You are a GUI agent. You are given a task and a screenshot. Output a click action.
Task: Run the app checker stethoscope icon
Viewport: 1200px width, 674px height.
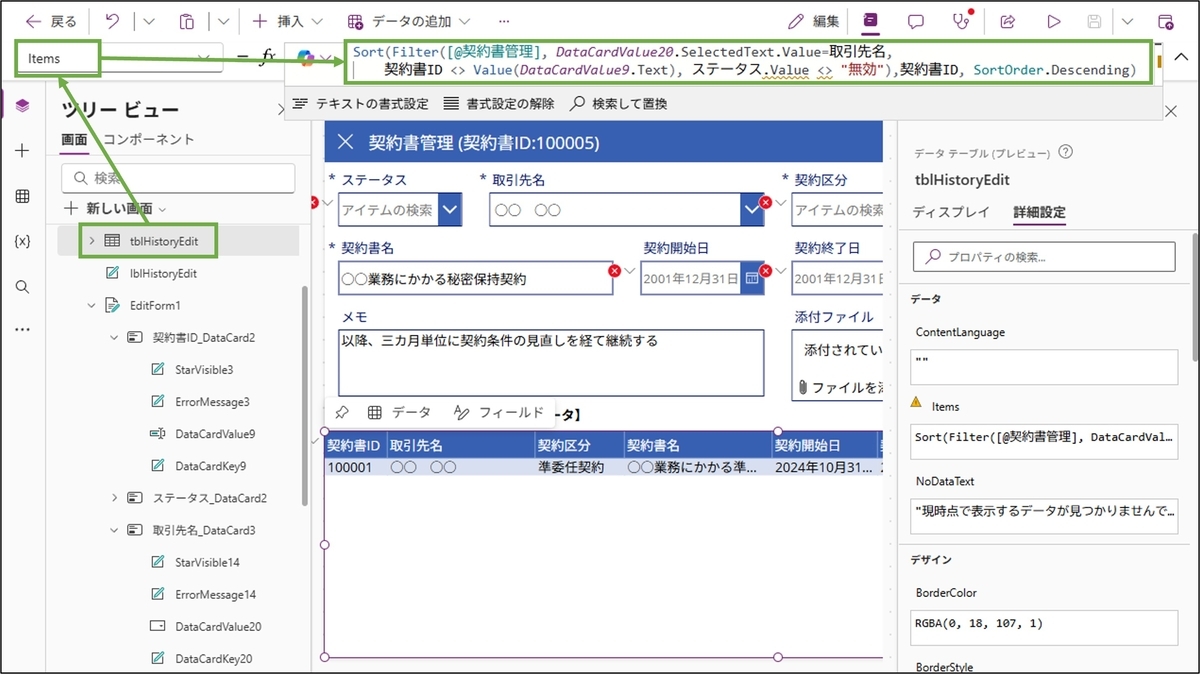coord(962,21)
